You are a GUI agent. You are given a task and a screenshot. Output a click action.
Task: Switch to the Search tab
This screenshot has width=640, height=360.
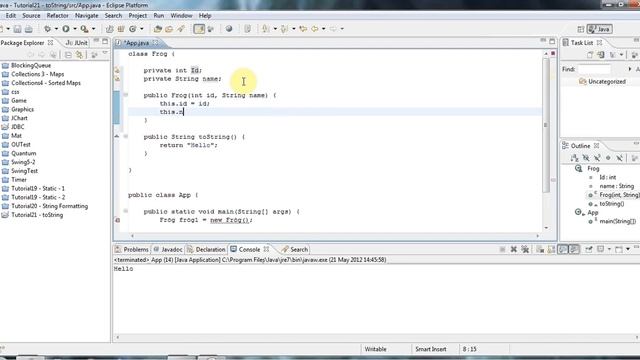coord(295,249)
